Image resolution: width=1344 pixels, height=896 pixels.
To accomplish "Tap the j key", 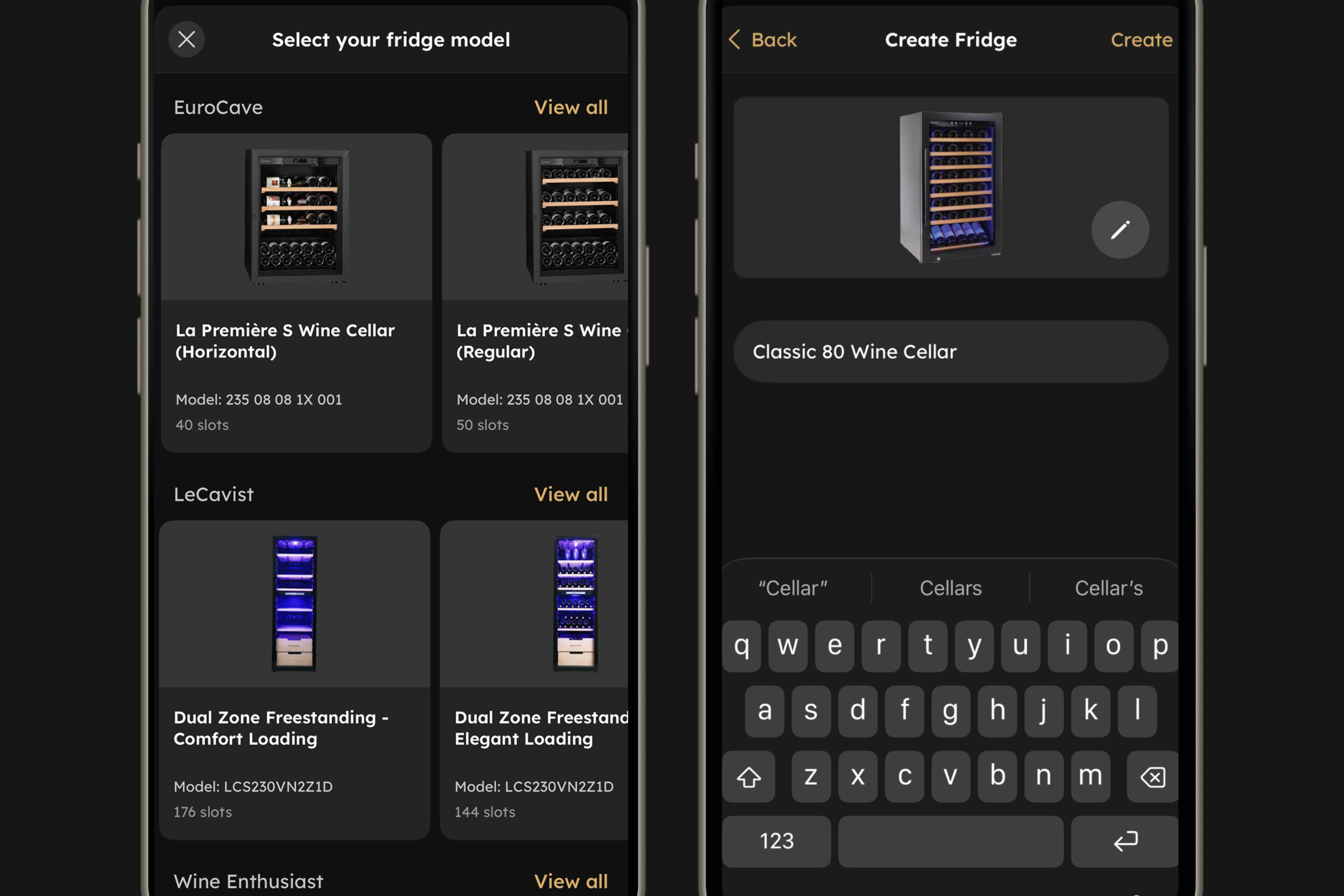I will click(1044, 711).
